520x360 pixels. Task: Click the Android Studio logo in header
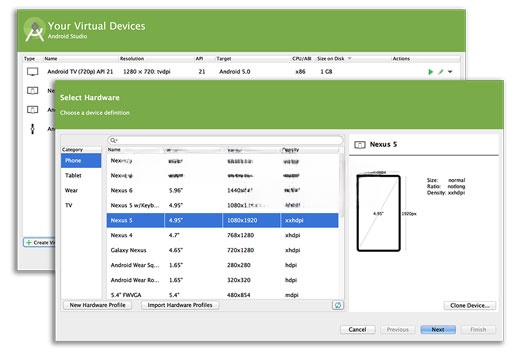(x=35, y=30)
